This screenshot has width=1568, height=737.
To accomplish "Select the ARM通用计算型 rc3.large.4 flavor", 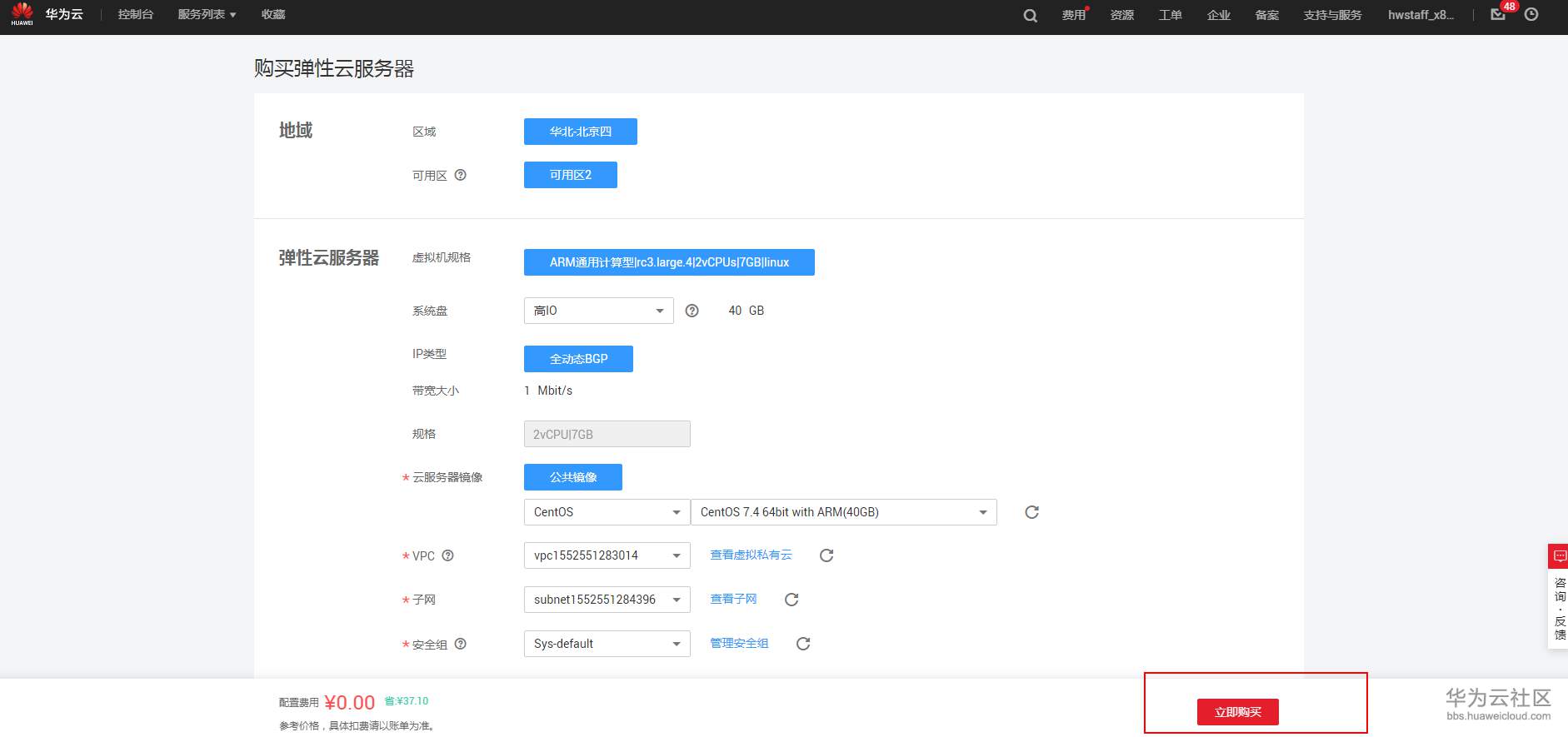I will [669, 262].
